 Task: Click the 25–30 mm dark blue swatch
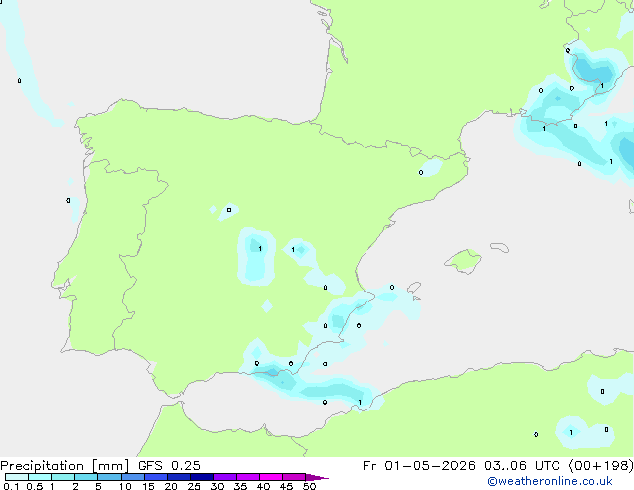click(x=202, y=477)
